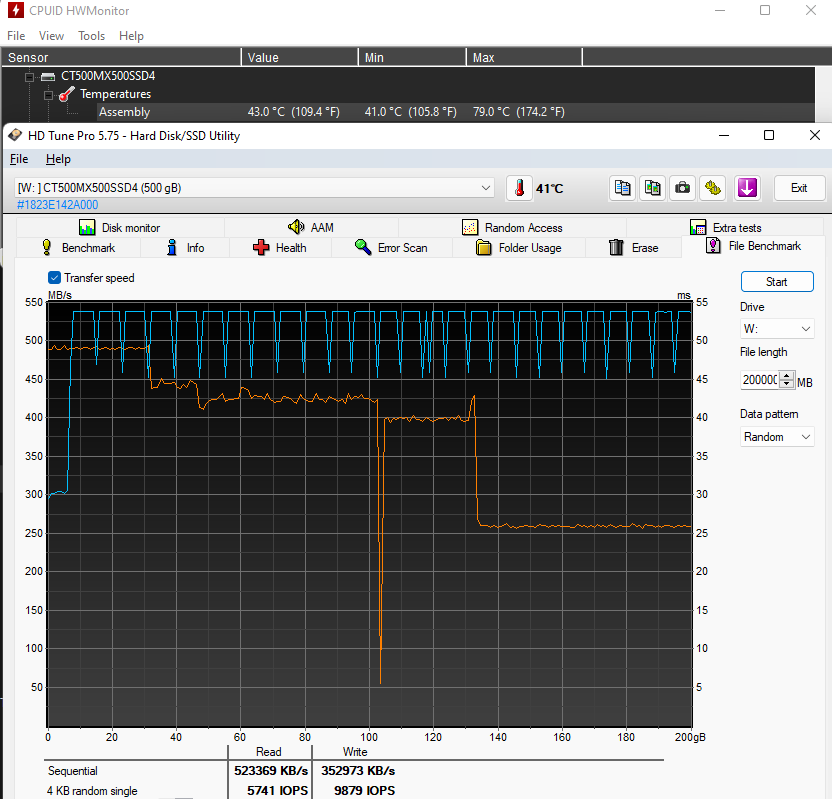This screenshot has height=799, width=832.
Task: Click the Error Scan magnifier icon
Action: pos(363,247)
